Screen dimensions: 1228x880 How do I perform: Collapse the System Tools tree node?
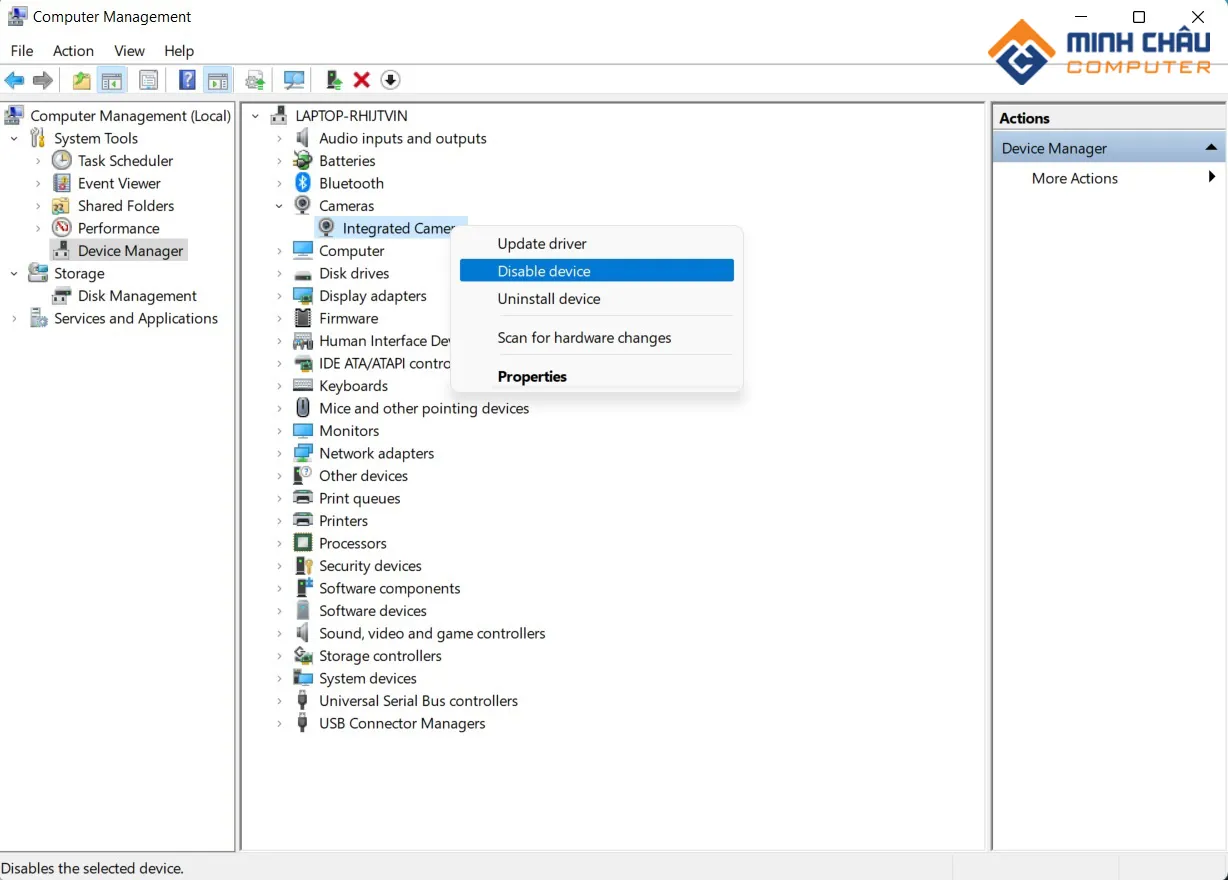pyautogui.click(x=14, y=139)
